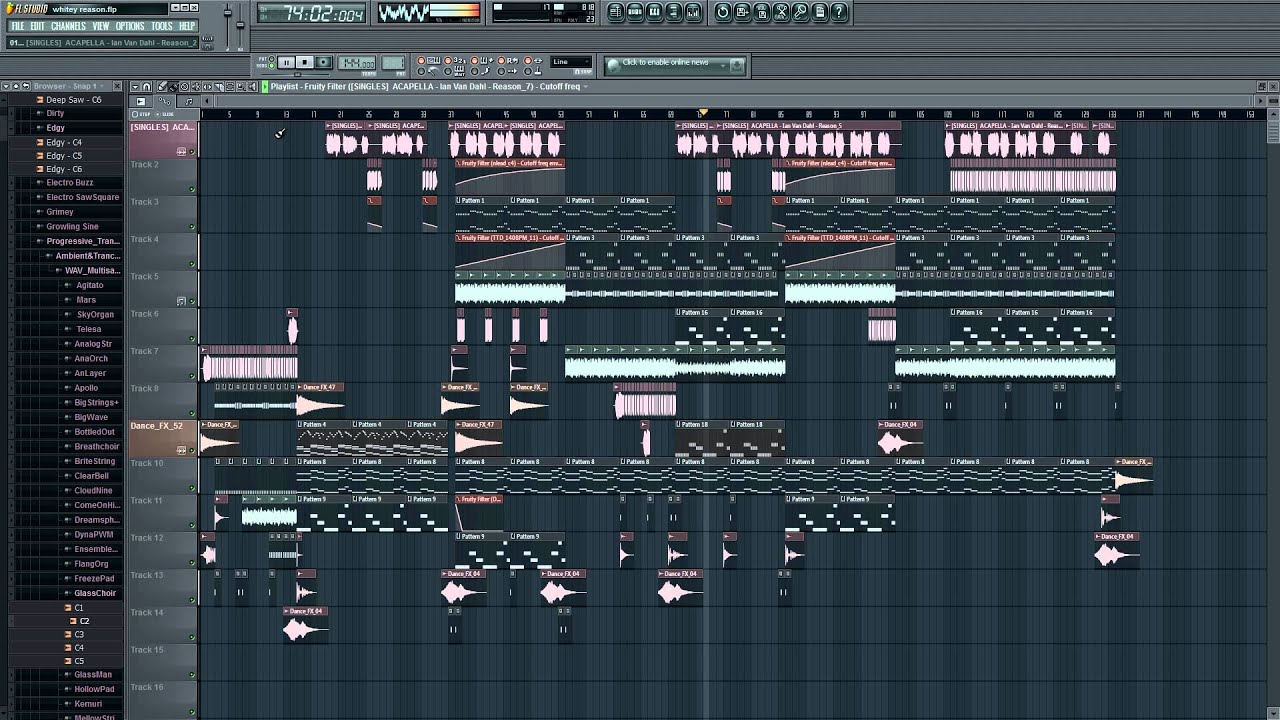Select the playlist zoom tool
Viewport: 1280px width, 720px height.
241,86
